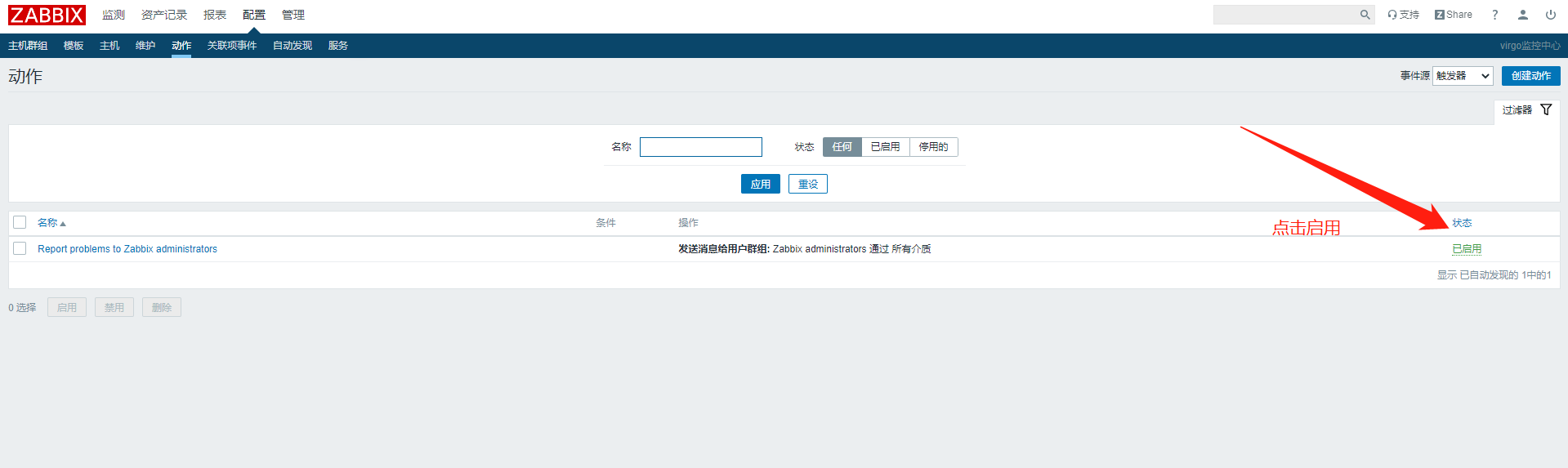1568x468 pixels.
Task: Click 显示 已自动发现的 1中的1 text
Action: point(1494,275)
